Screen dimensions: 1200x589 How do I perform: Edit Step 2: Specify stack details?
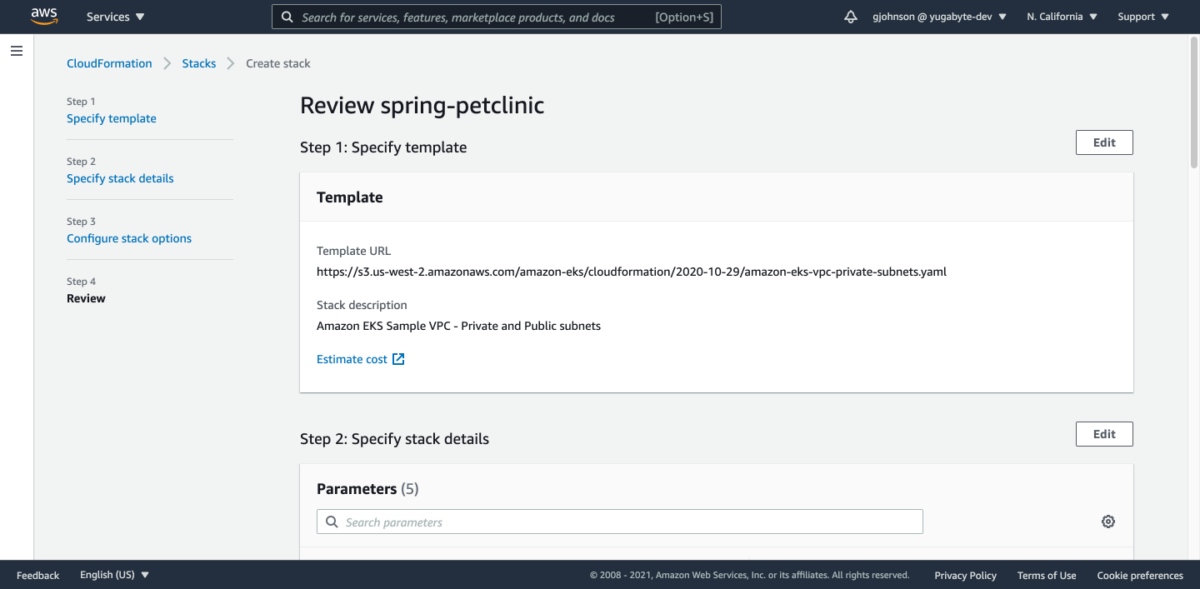pyautogui.click(x=1104, y=433)
